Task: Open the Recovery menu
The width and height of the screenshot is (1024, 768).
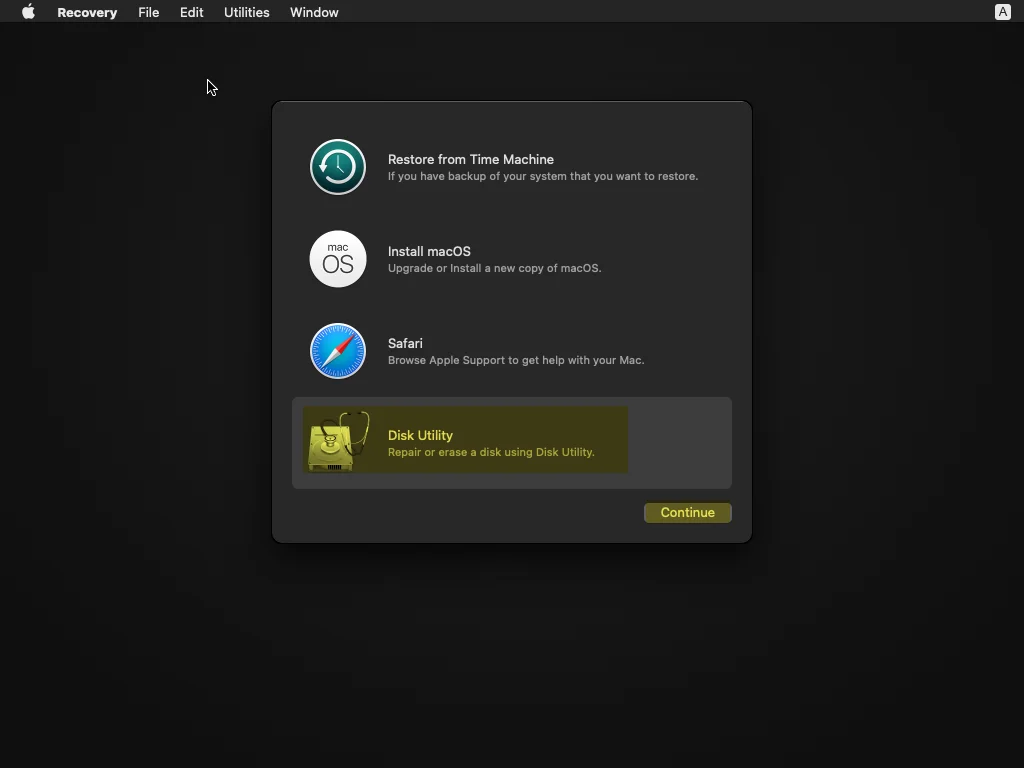Action: click(x=87, y=12)
